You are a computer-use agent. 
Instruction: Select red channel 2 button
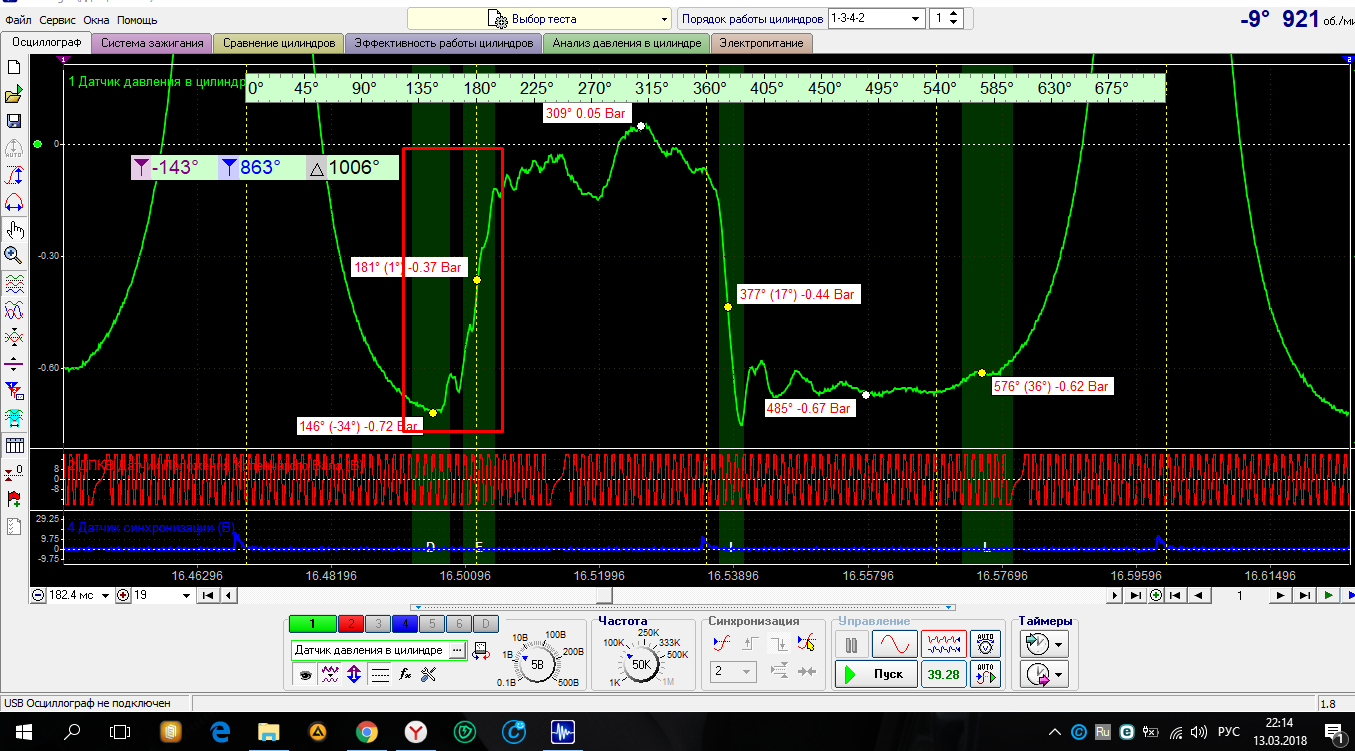pyautogui.click(x=351, y=624)
